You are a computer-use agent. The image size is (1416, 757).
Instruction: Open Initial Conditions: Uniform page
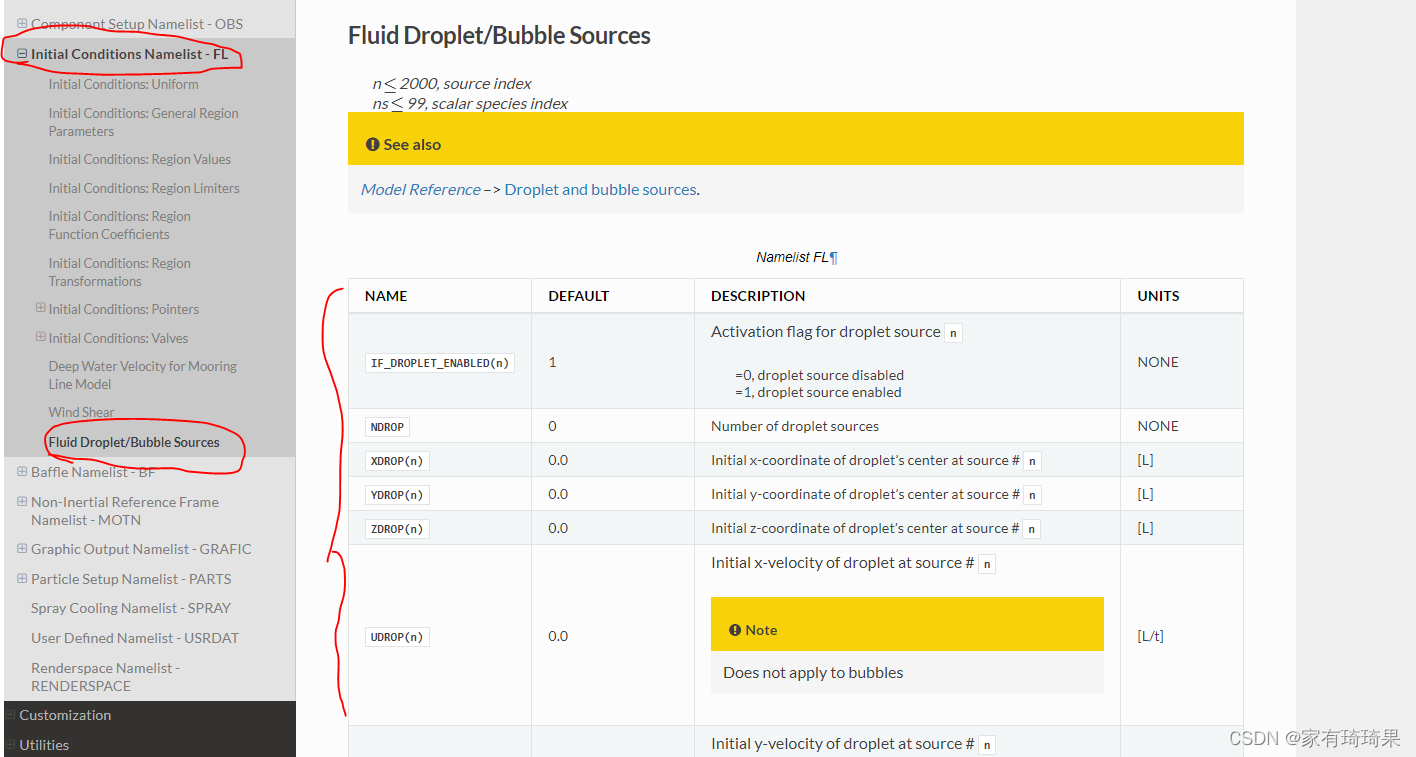pos(123,84)
